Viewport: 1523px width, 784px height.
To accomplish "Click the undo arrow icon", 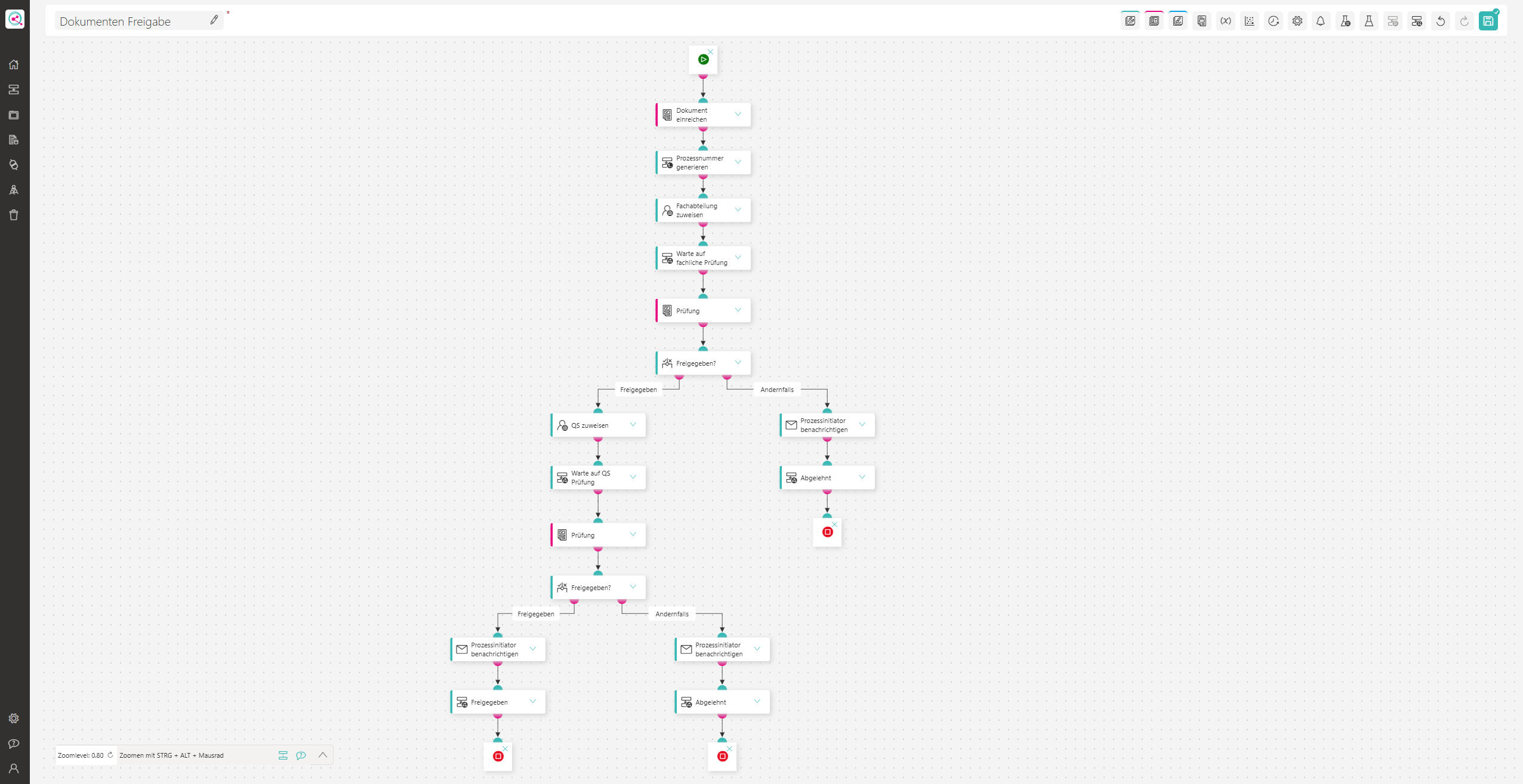I will [1440, 21].
